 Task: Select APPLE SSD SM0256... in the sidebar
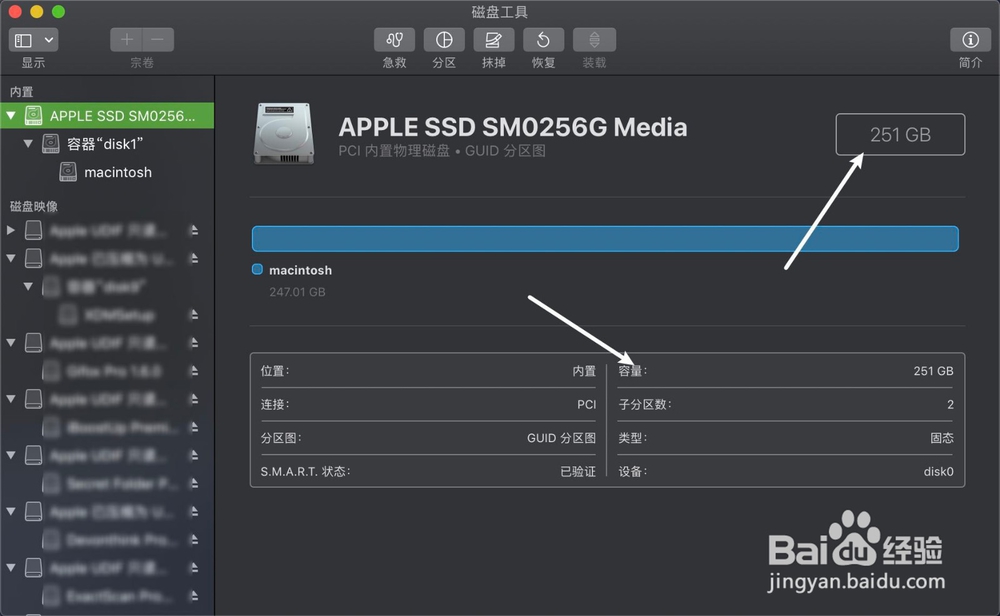click(x=107, y=116)
